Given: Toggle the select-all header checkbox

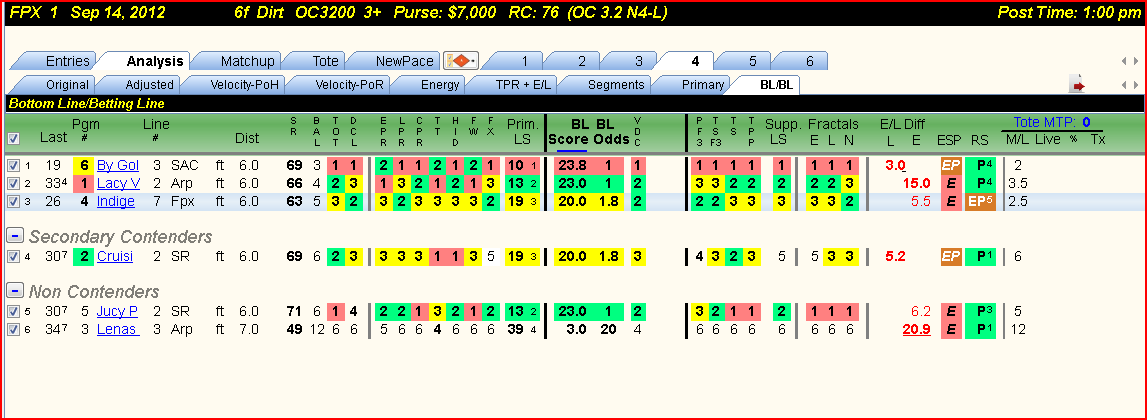Looking at the screenshot, I should (x=13, y=138).
